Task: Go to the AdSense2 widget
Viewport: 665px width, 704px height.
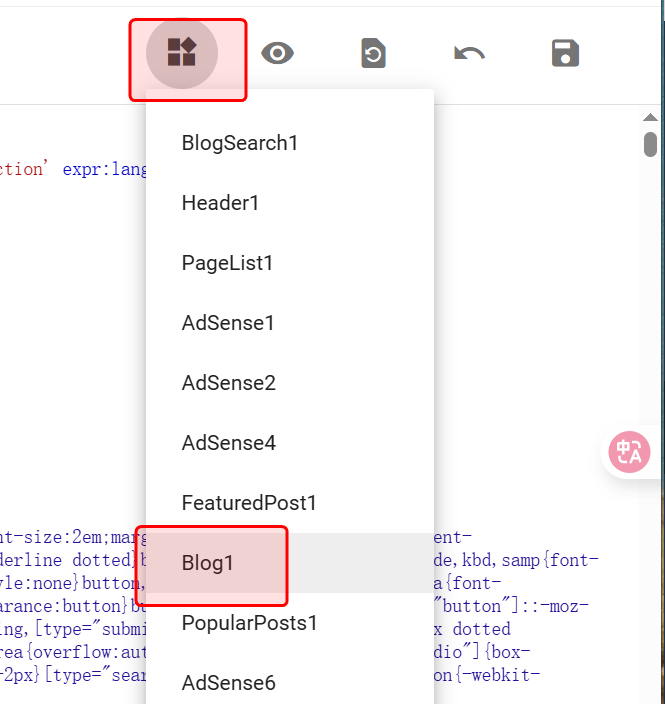Action: 228,383
